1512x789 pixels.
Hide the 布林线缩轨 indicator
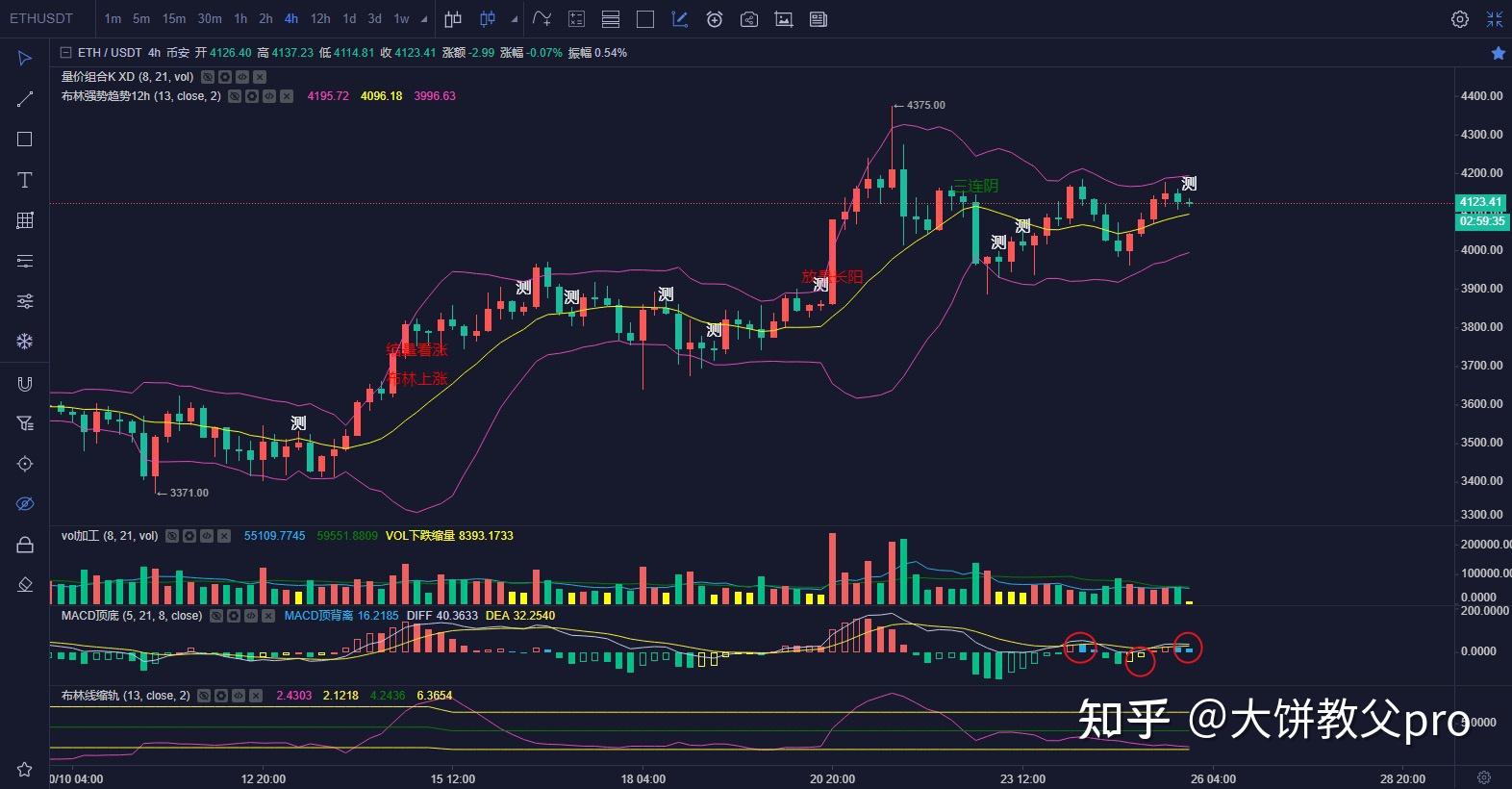point(204,696)
